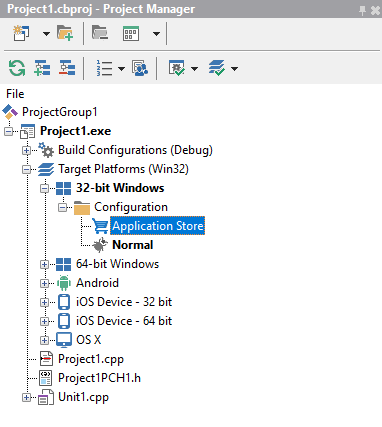Click the Application Store shopping cart icon
The width and height of the screenshot is (382, 427).
coord(100,226)
